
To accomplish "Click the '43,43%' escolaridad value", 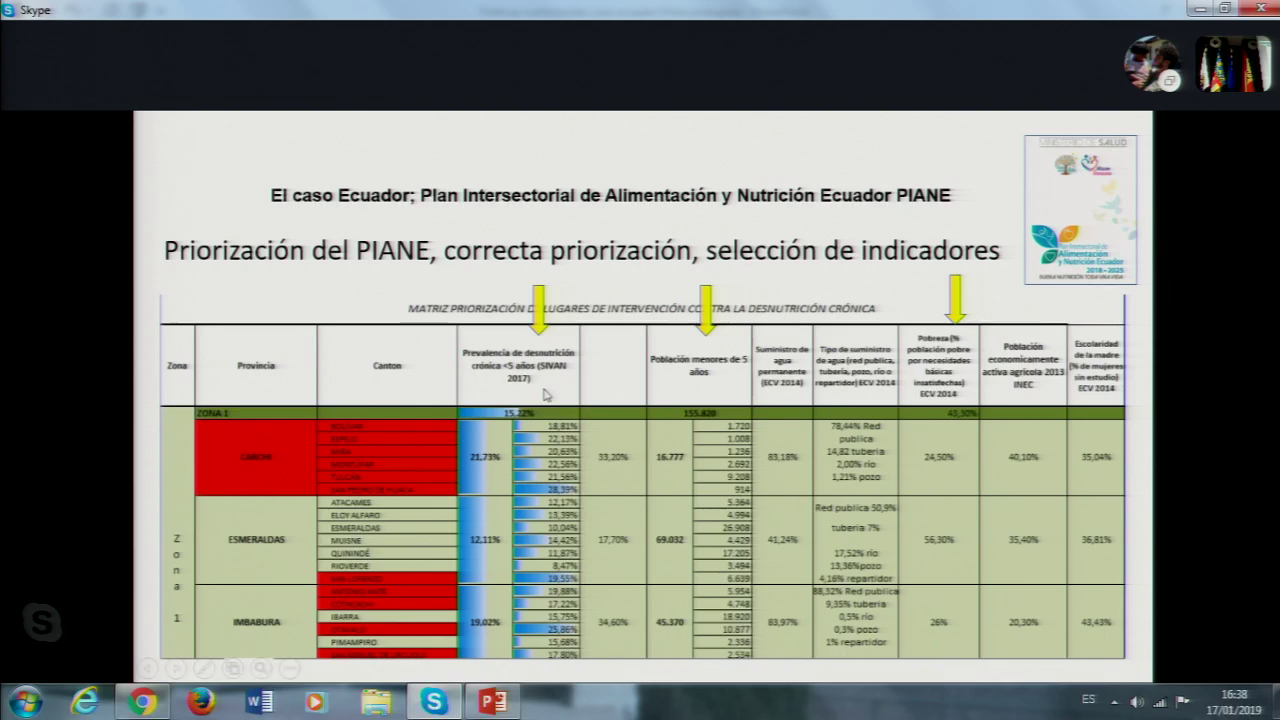I will coord(1096,622).
